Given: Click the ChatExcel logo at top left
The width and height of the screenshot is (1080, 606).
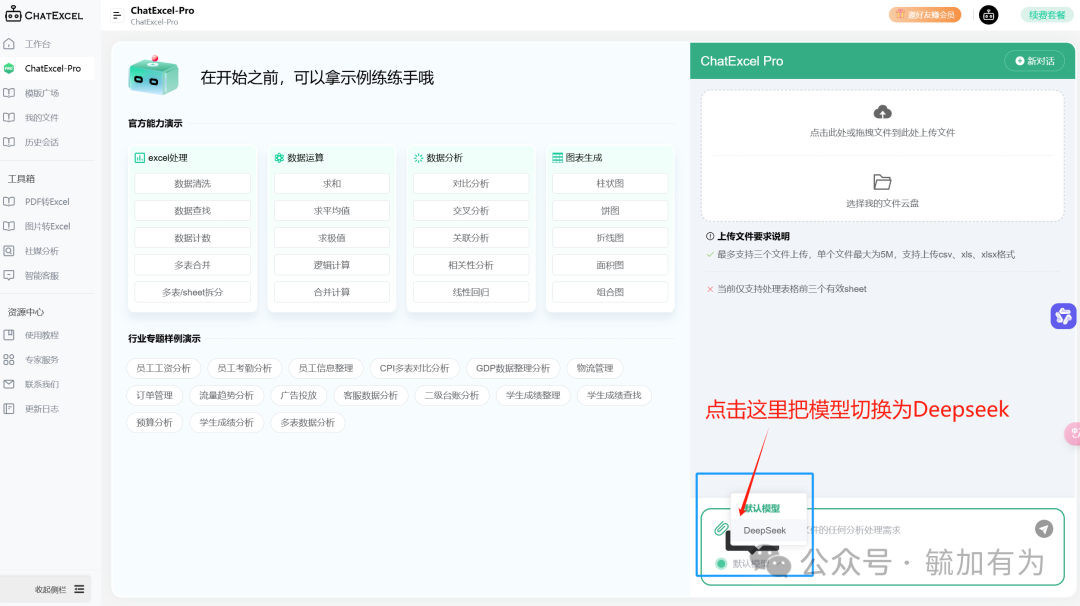Looking at the screenshot, I should 44,14.
